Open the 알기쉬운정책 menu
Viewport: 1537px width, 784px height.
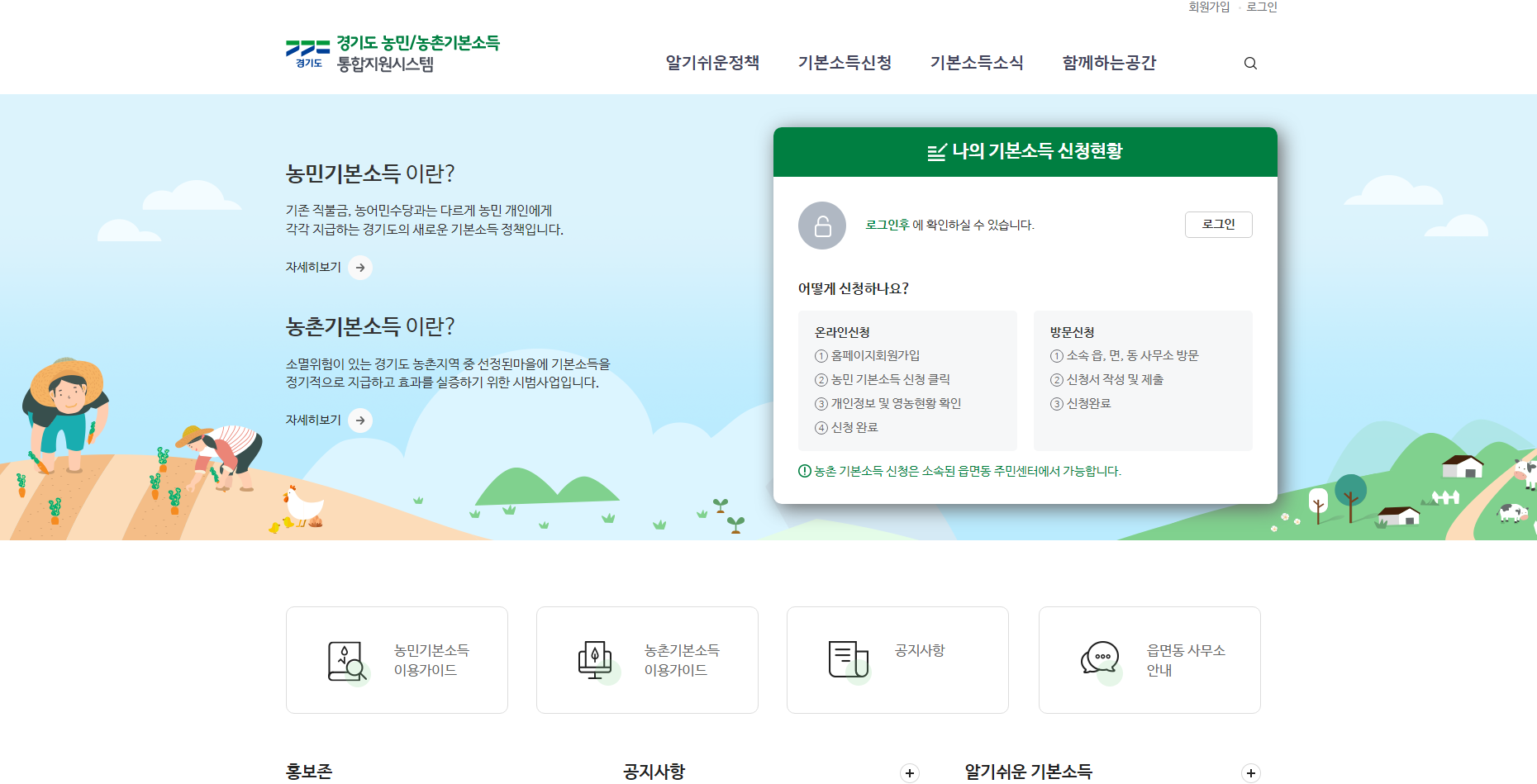[x=712, y=63]
